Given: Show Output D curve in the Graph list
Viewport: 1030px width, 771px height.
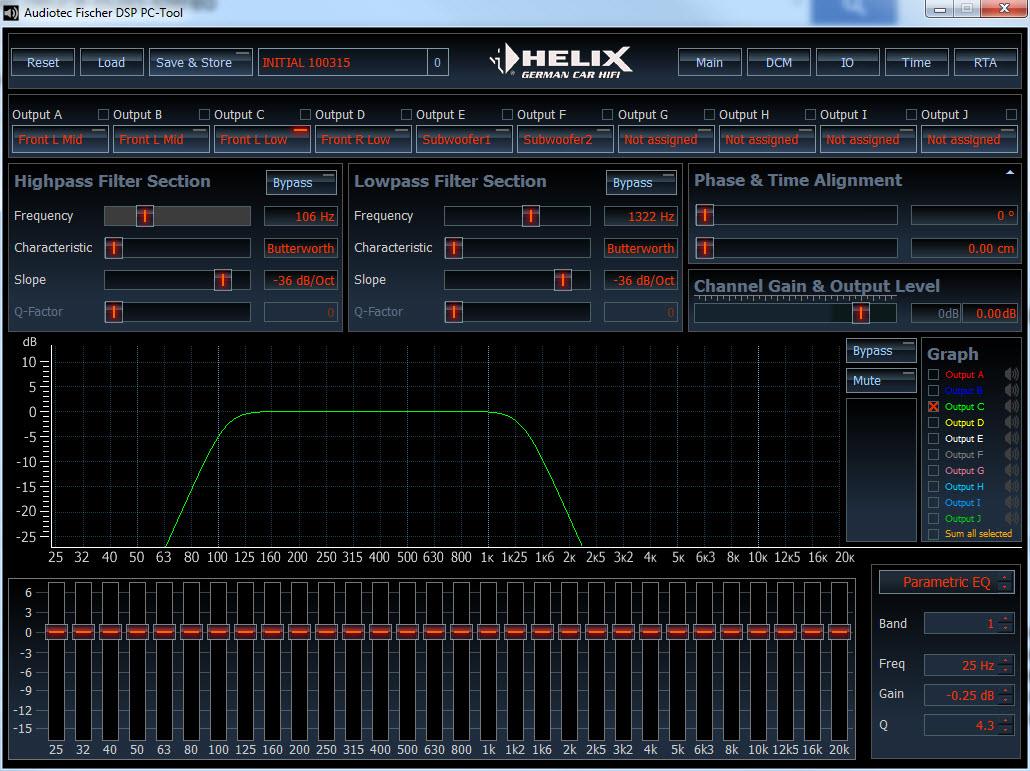Looking at the screenshot, I should 933,423.
